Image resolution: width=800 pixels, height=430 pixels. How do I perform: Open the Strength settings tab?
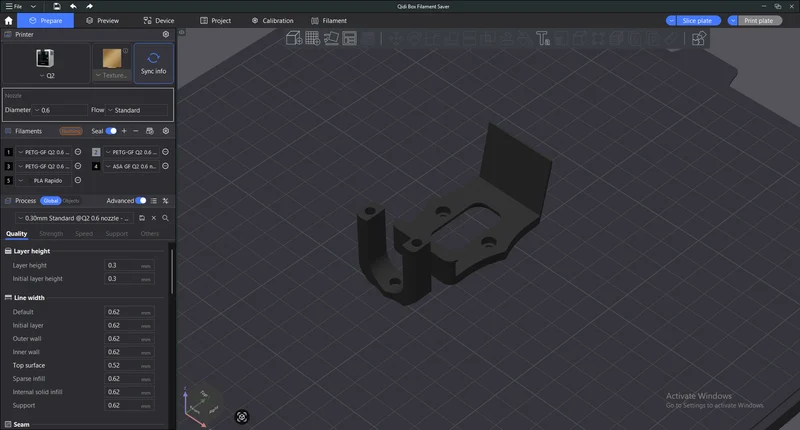(51, 234)
